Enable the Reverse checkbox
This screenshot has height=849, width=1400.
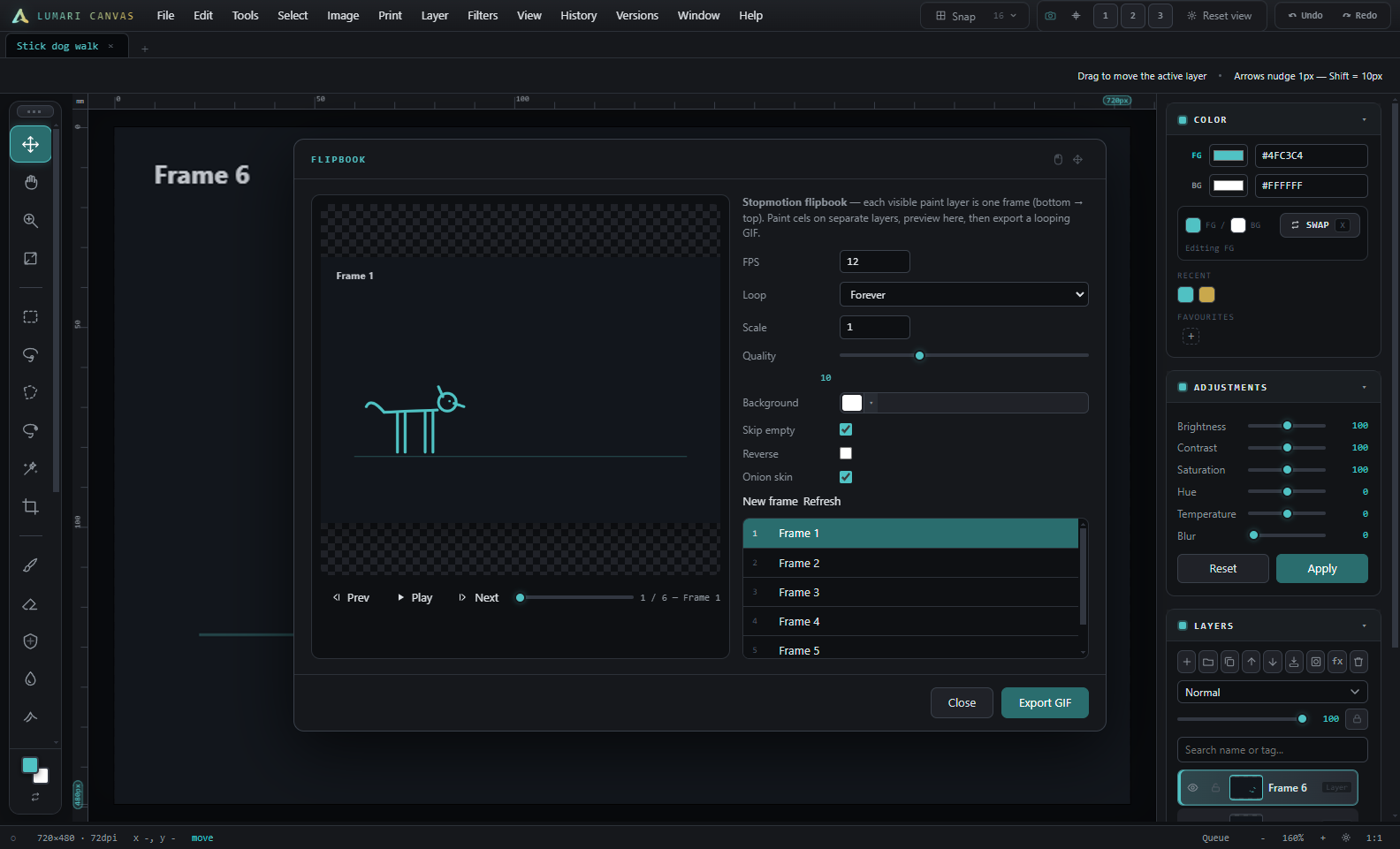846,453
